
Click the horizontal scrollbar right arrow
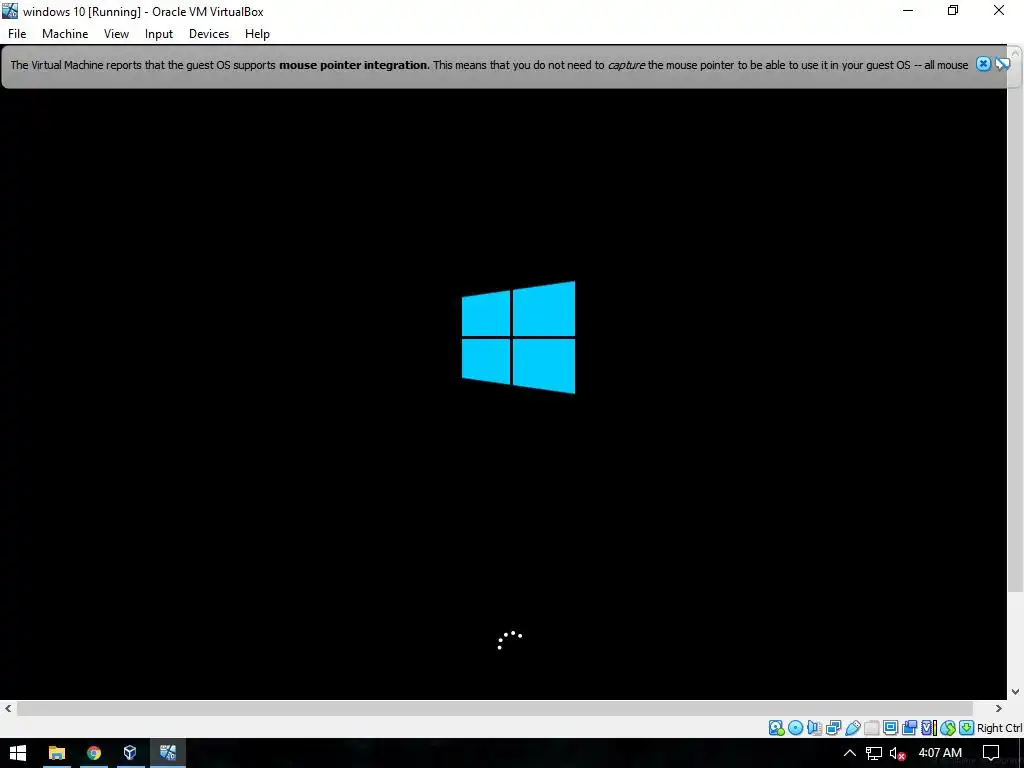(999, 709)
